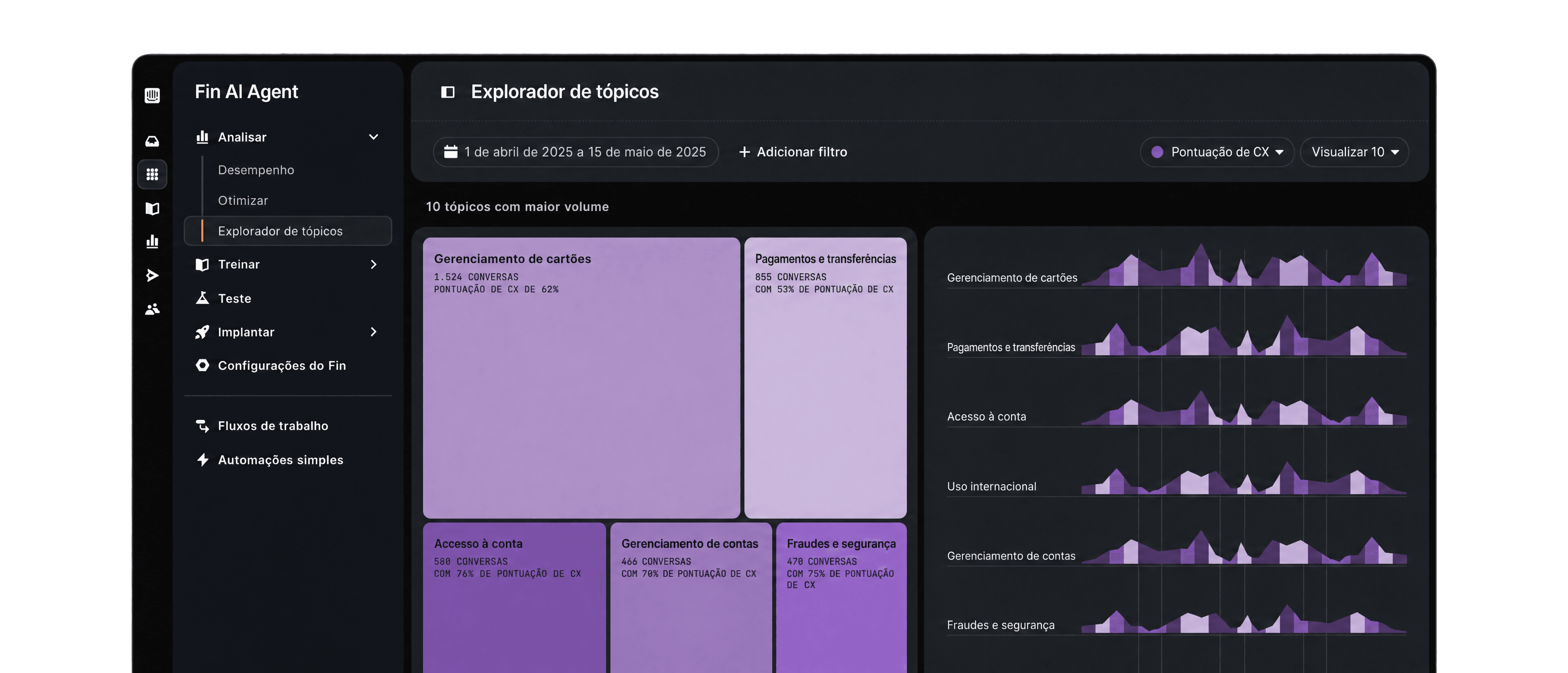This screenshot has height=673, width=1568.
Task: Click the hexagon icon for Configurações do Fin
Action: click(202, 365)
